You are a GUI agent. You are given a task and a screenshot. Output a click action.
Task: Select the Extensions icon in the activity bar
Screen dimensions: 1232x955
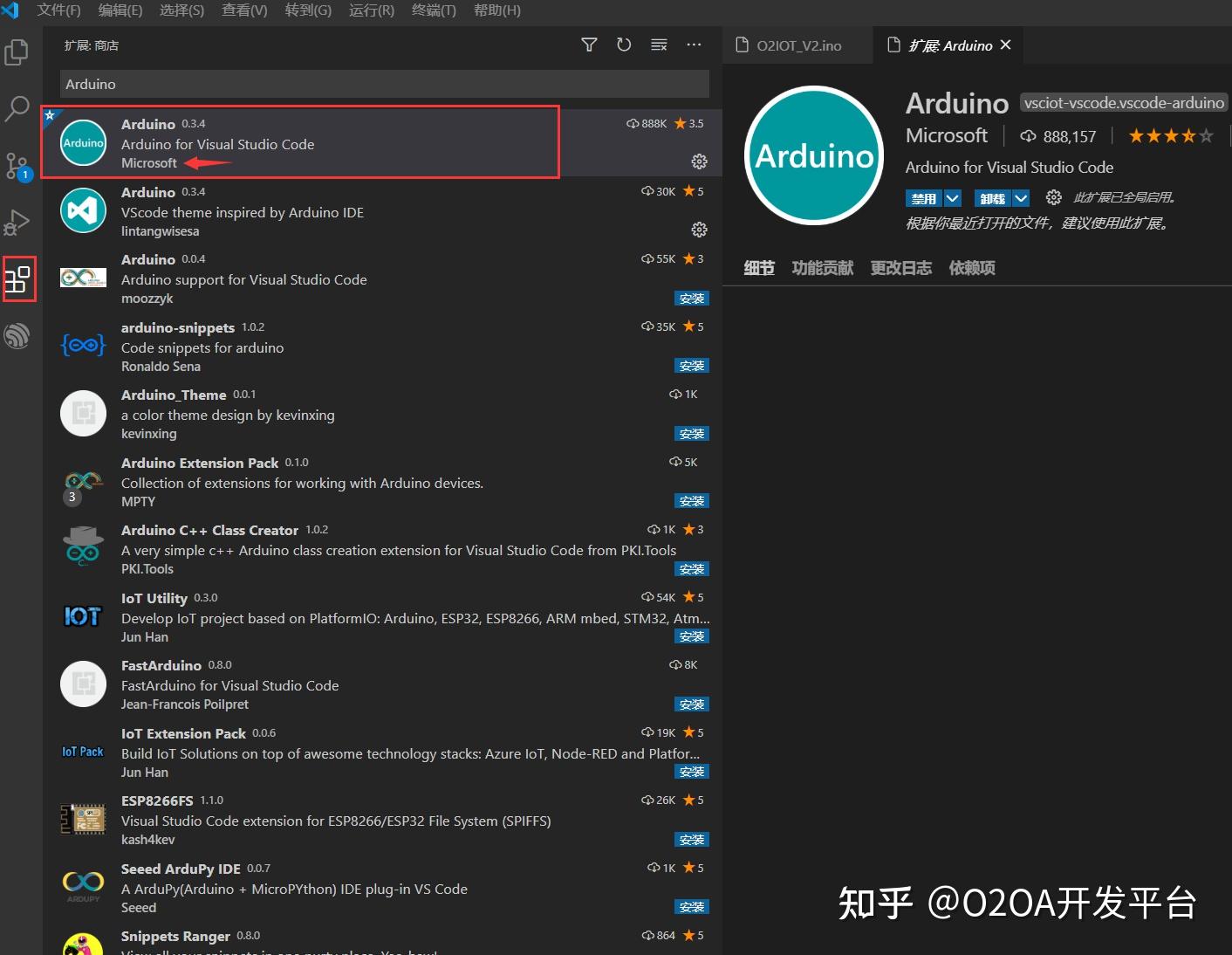pos(18,279)
